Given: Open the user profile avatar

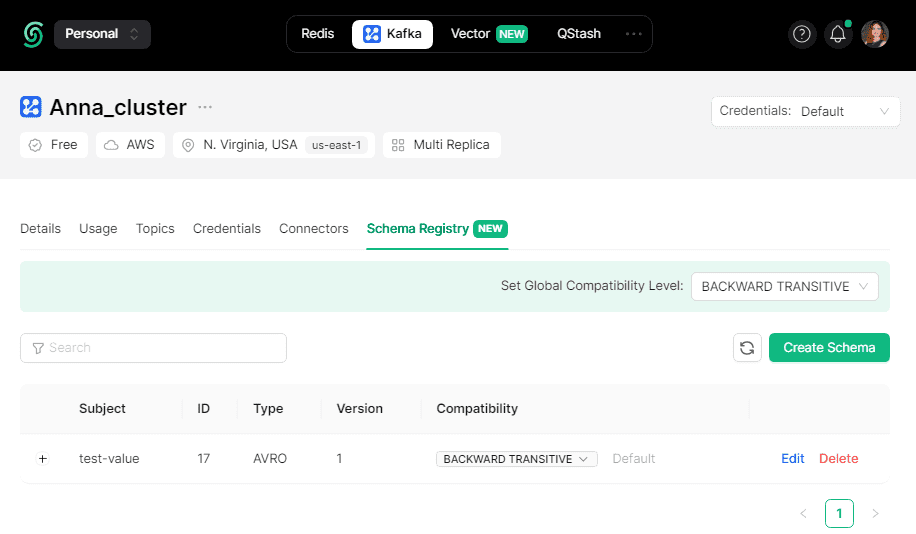Looking at the screenshot, I should point(875,34).
